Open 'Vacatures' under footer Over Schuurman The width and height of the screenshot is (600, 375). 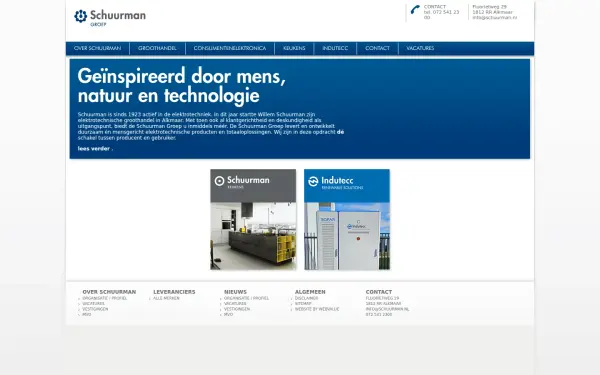pos(93,303)
